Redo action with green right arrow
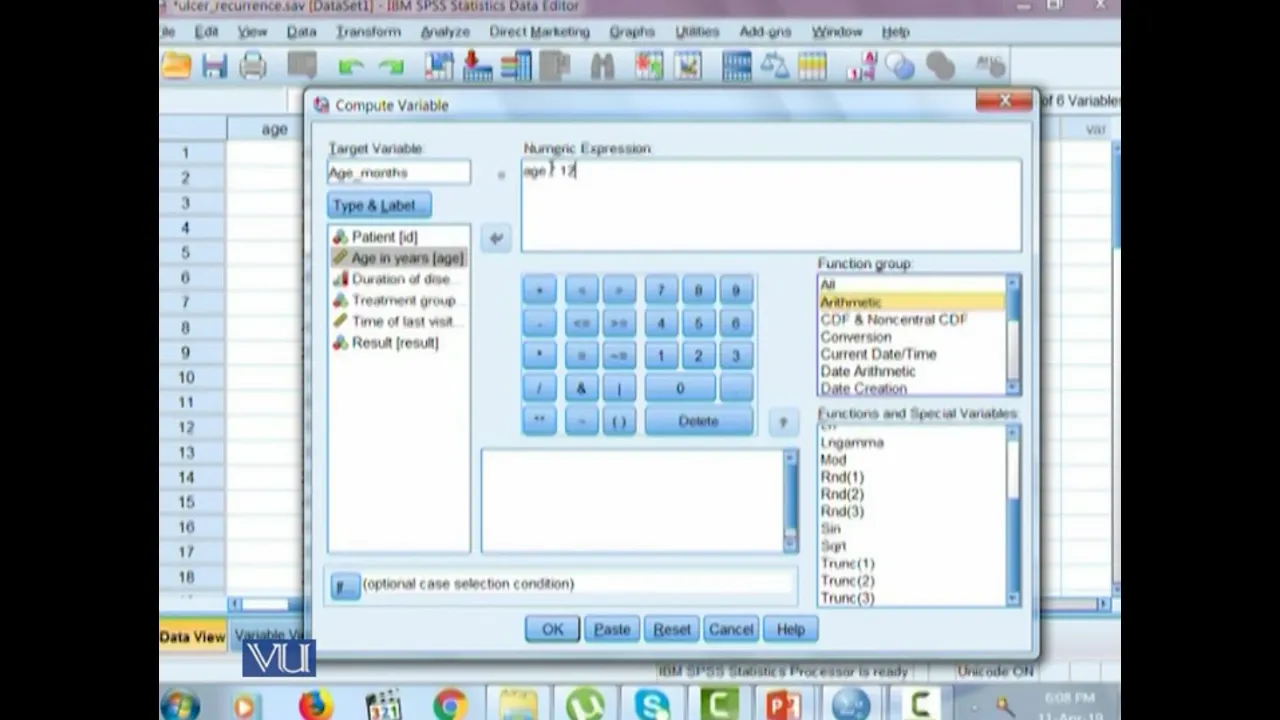Image resolution: width=1280 pixels, height=720 pixels. click(x=391, y=67)
